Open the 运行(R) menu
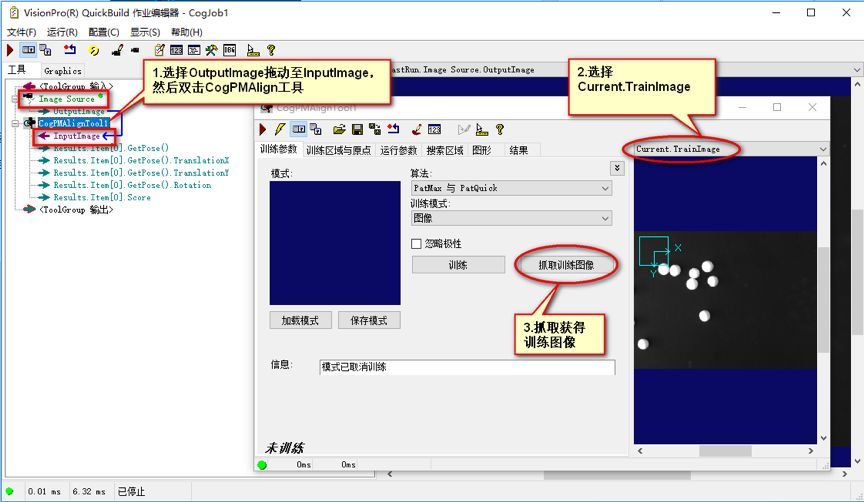Screen dimensions: 864x502 pyautogui.click(x=62, y=32)
